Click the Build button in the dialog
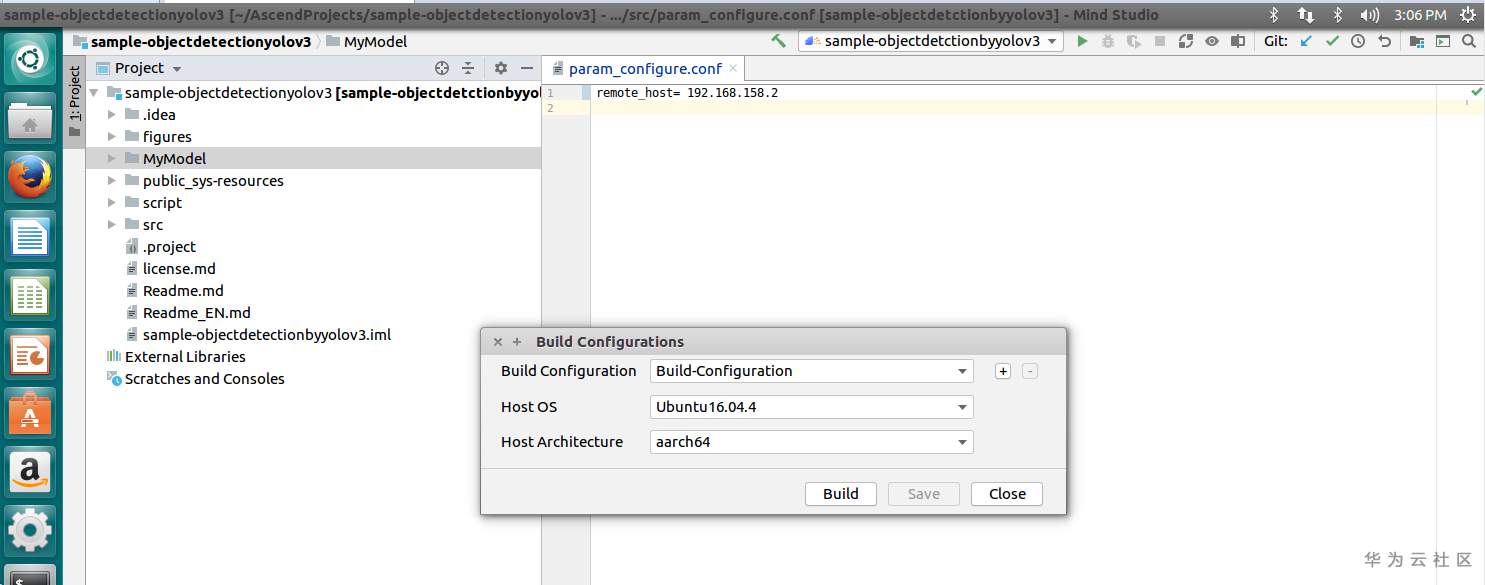This screenshot has width=1485, height=585. click(x=840, y=494)
